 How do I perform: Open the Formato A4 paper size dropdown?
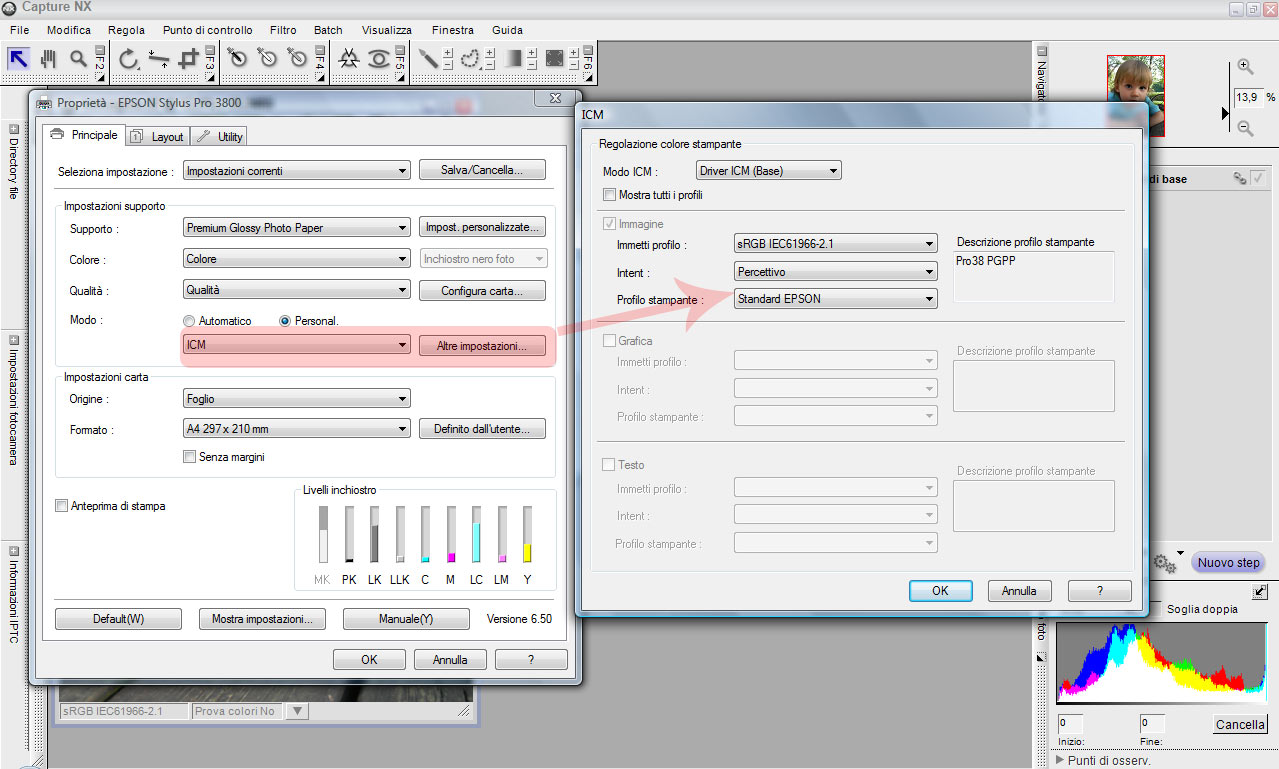point(297,429)
